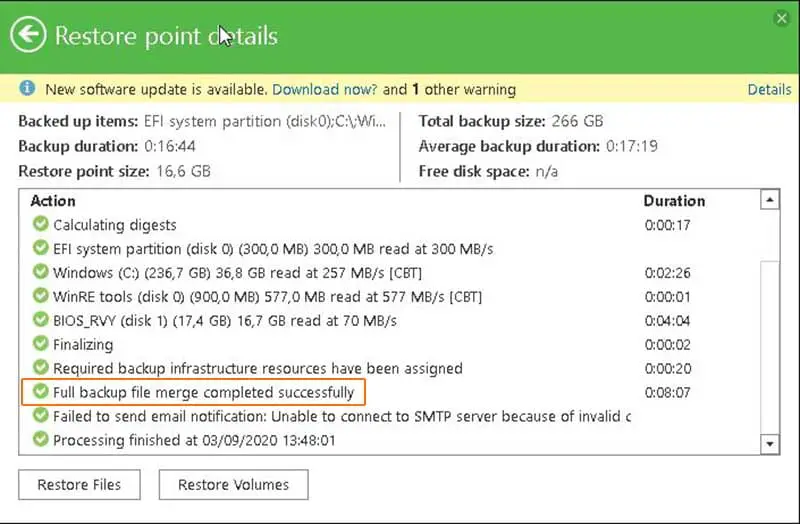The image size is (800, 524).
Task: Click the Restore Volumes button
Action: 233,484
